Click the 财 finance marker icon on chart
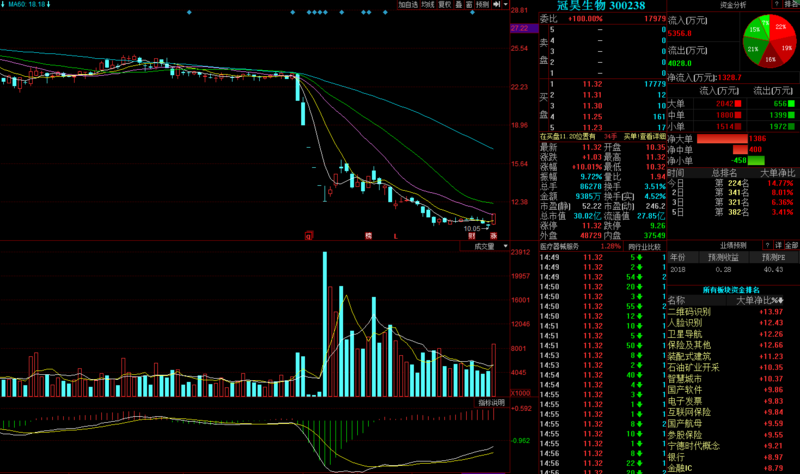This screenshot has width=800, height=474. click(x=473, y=235)
